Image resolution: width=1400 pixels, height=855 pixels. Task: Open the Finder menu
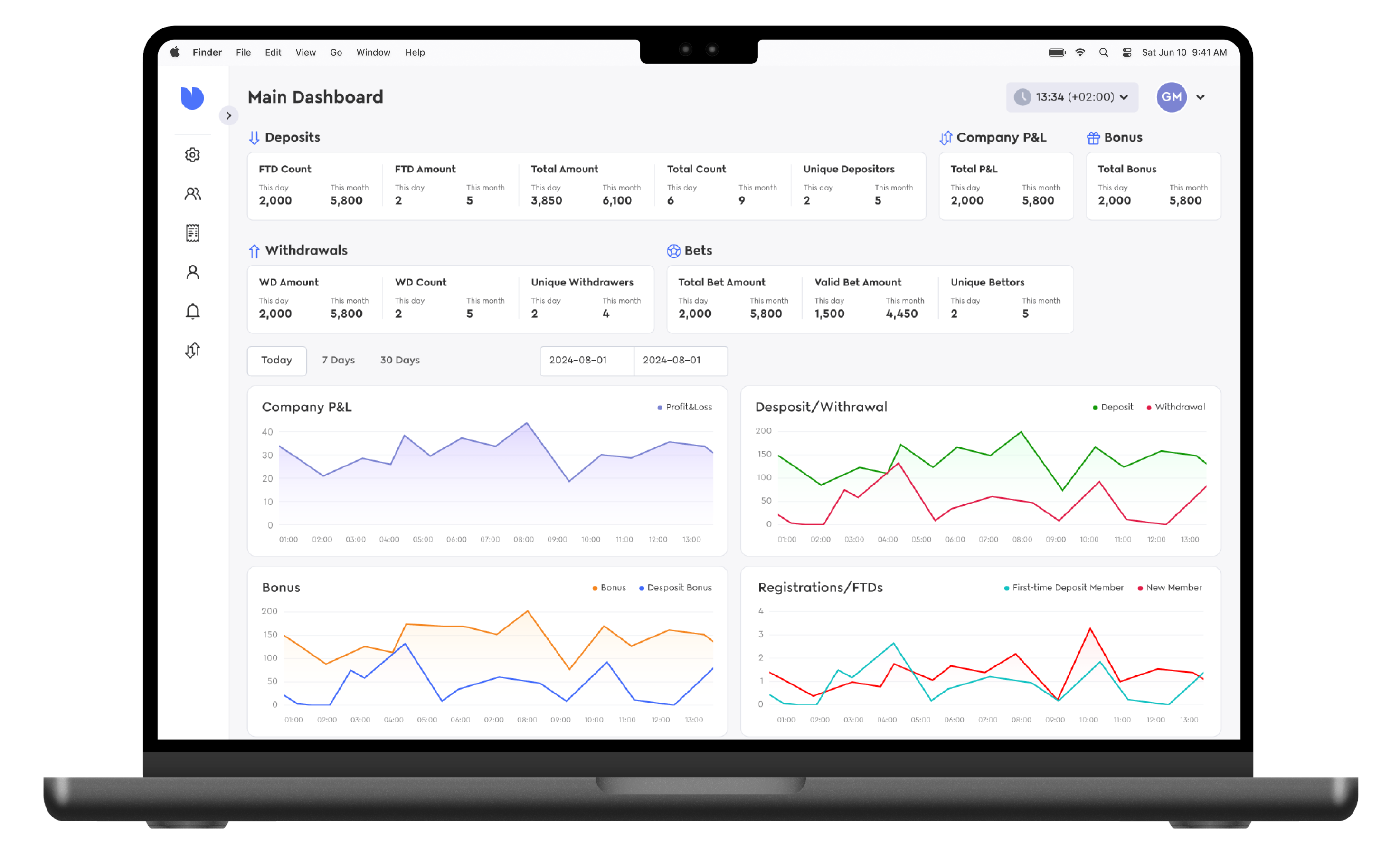207,52
